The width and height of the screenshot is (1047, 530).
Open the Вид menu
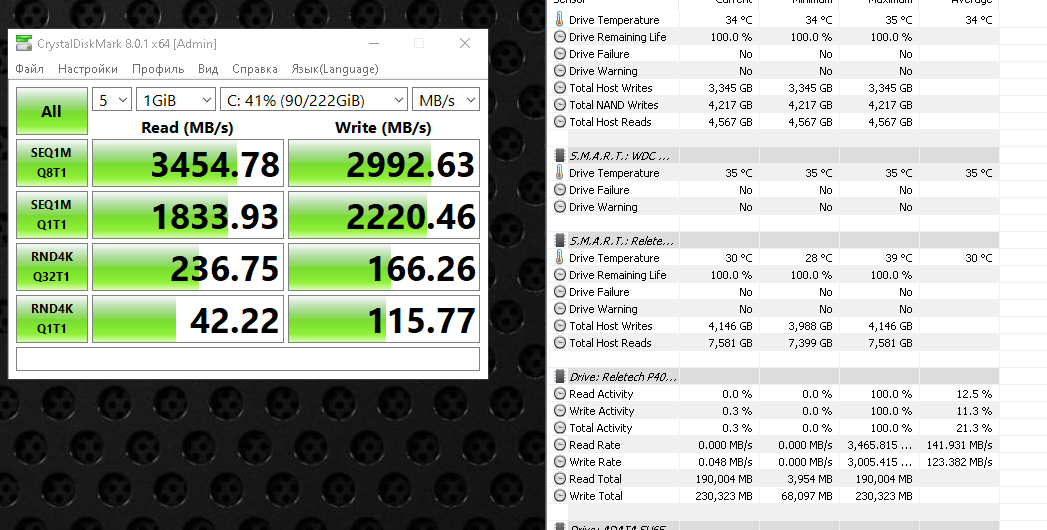coord(208,69)
